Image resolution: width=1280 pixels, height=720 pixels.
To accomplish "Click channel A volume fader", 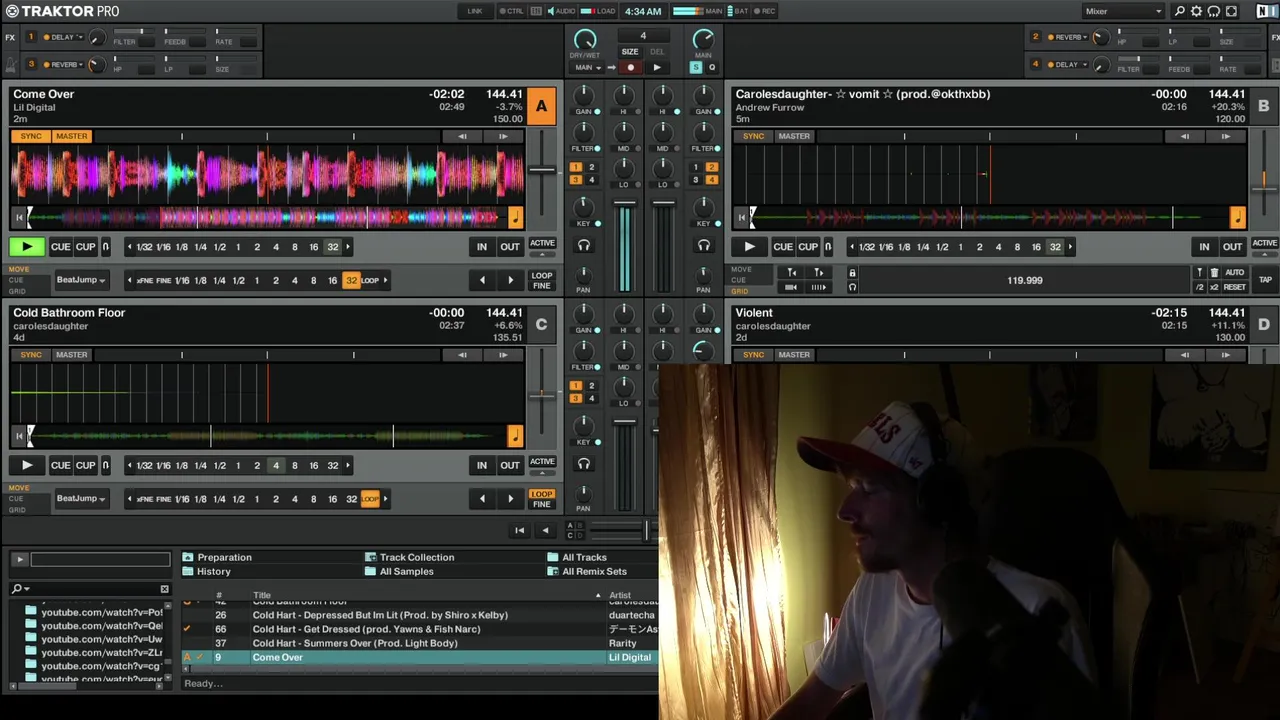I will [x=624, y=205].
